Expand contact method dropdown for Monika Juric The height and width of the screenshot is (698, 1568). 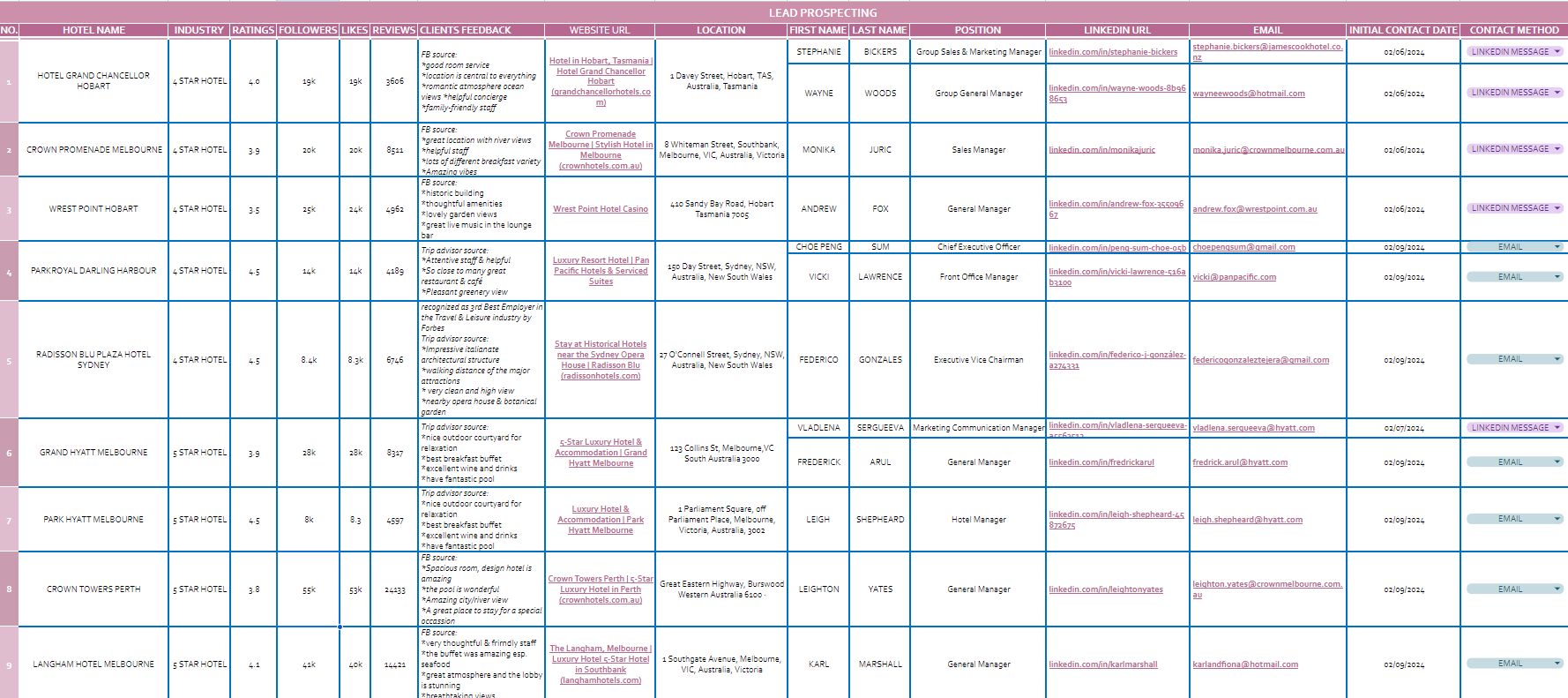point(1557,148)
